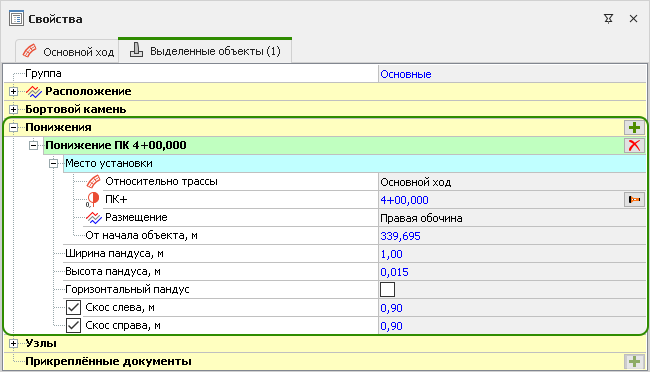Click the Расположение section icon

coord(34,92)
